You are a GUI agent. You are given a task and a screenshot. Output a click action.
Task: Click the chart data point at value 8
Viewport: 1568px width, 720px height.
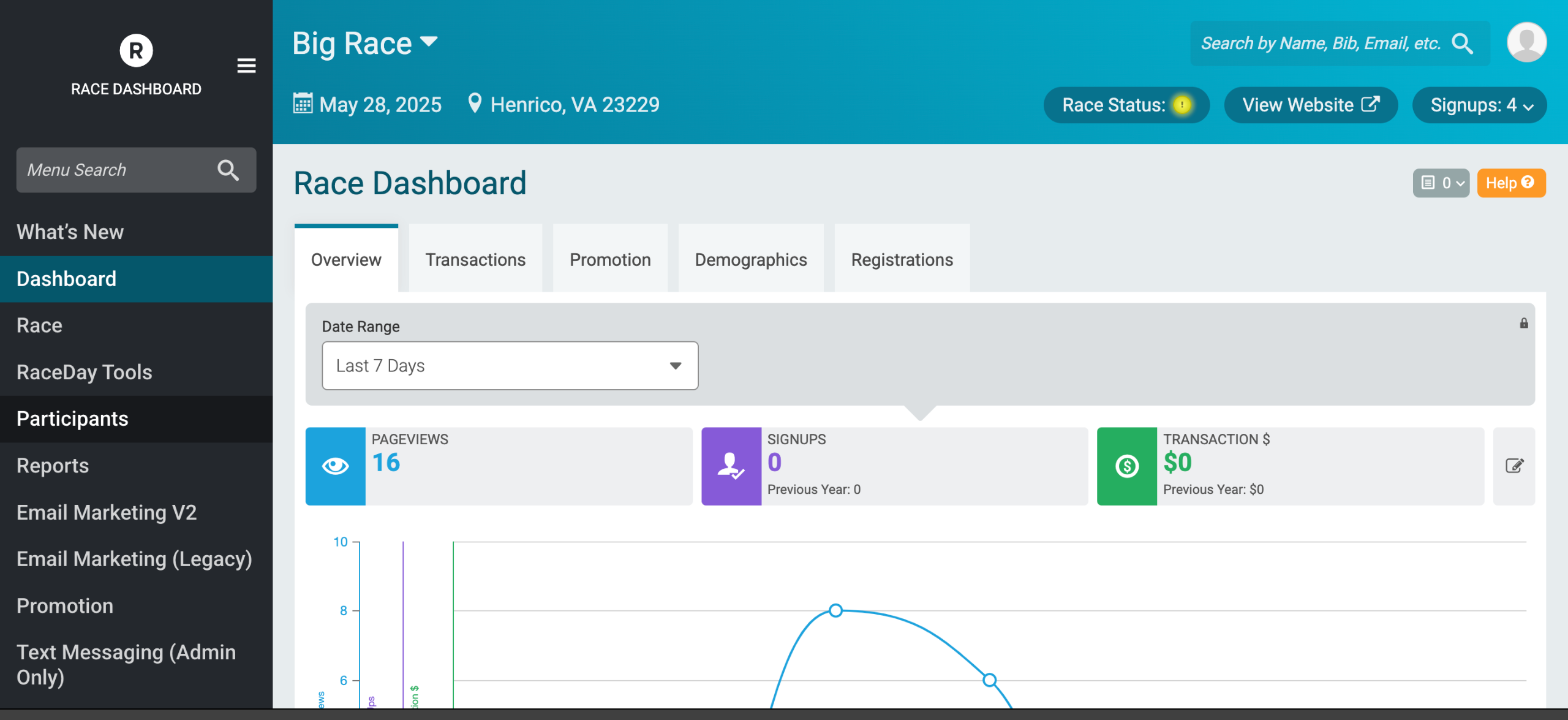(x=835, y=610)
